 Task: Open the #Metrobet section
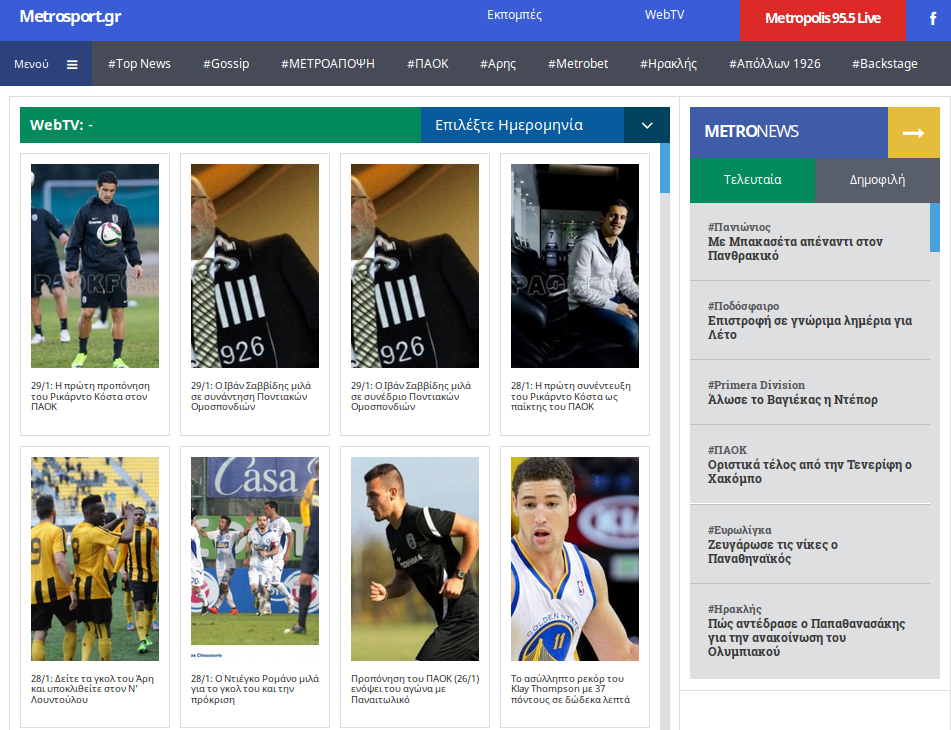pos(578,64)
